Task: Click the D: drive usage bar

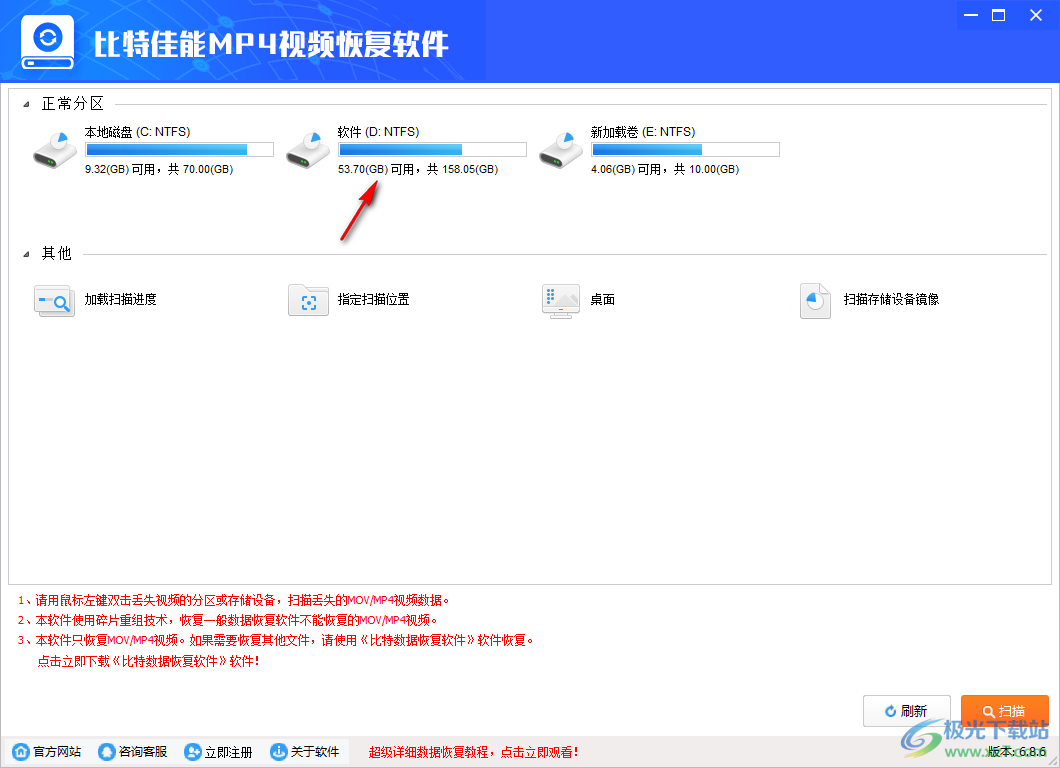Action: 433,149
